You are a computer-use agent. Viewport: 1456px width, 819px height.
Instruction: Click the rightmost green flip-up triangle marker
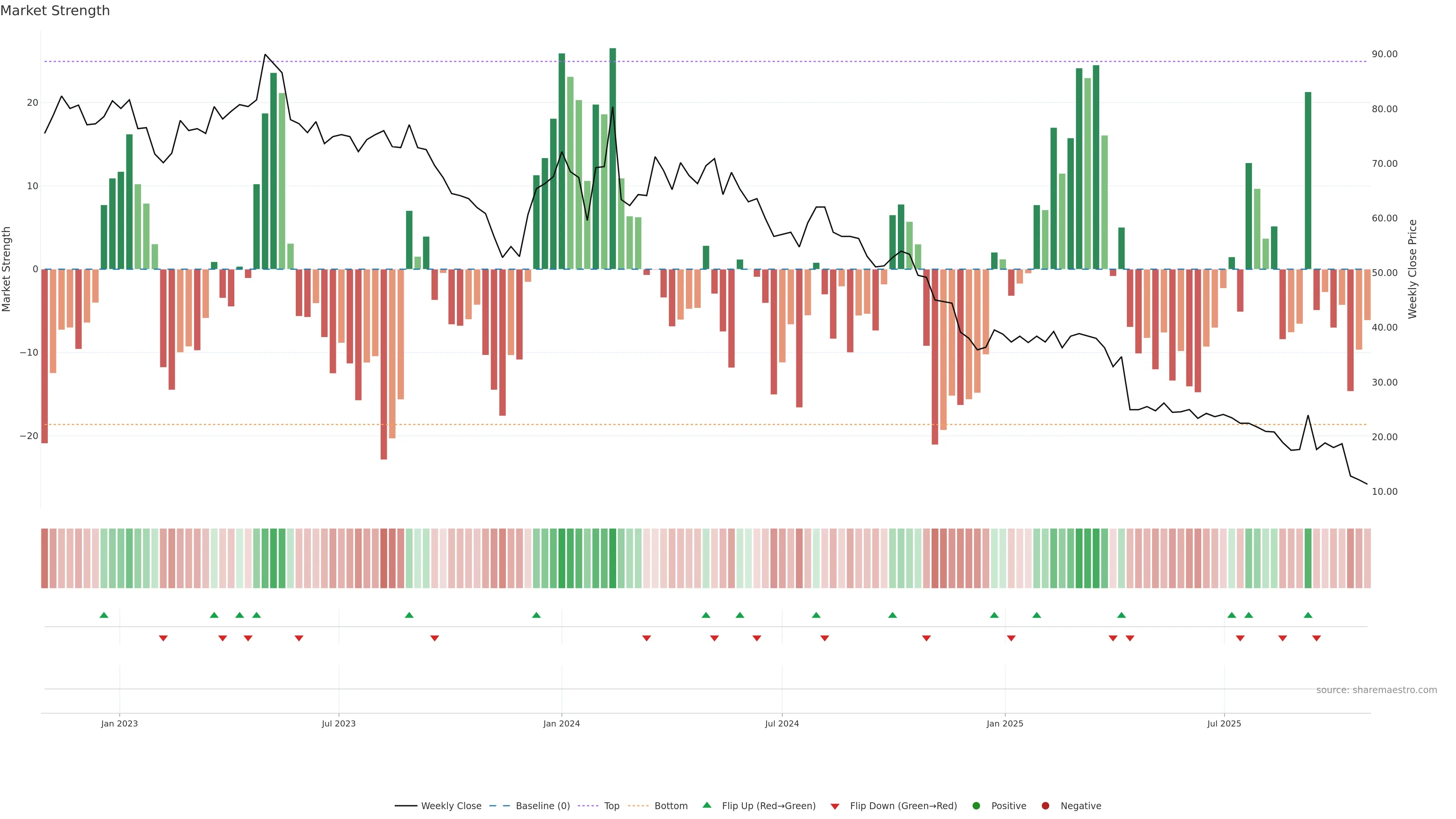coord(1308,615)
